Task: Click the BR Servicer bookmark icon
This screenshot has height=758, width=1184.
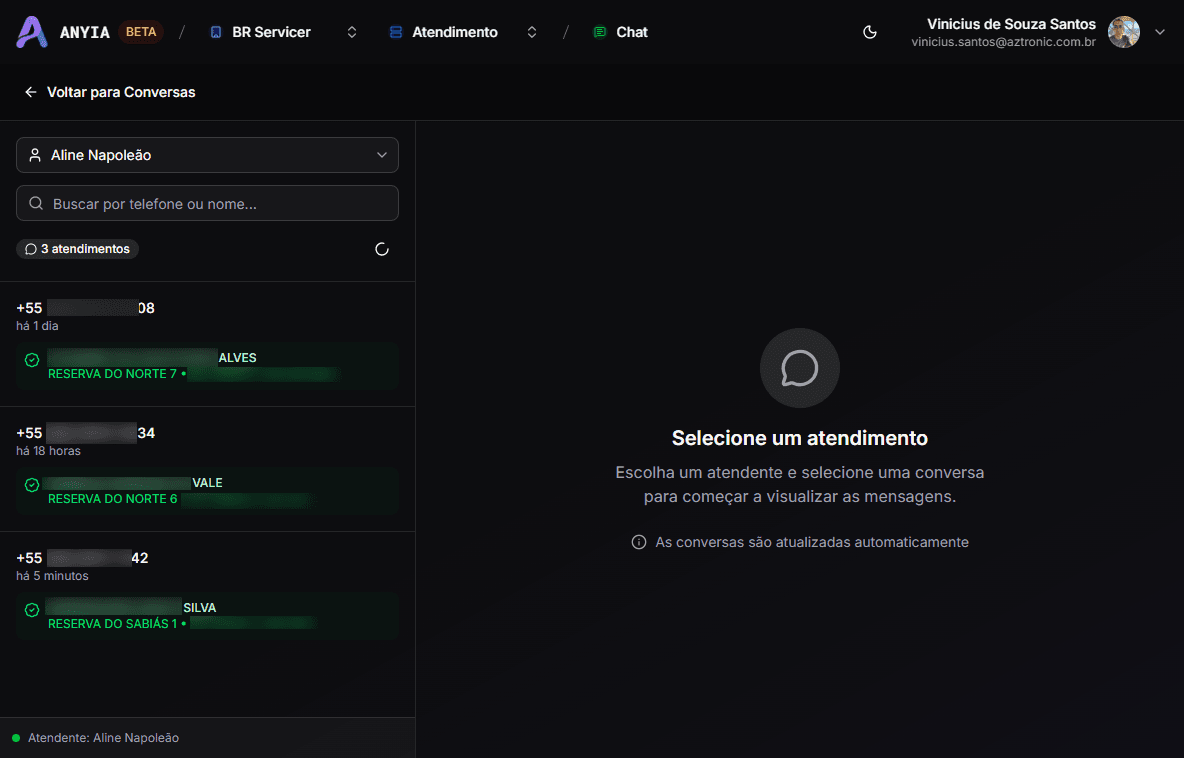Action: 216,32
